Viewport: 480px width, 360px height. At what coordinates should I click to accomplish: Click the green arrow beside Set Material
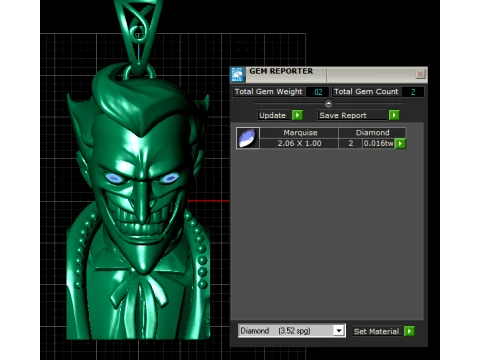[409, 331]
